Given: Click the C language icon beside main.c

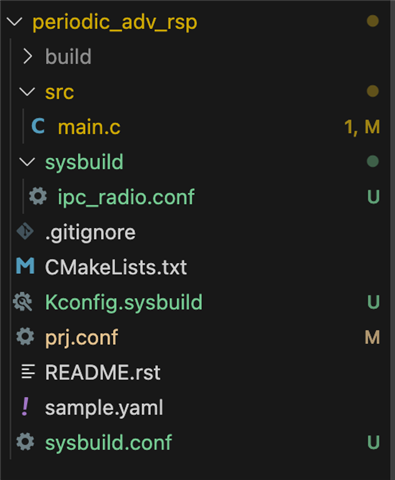Looking at the screenshot, I should tap(38, 127).
